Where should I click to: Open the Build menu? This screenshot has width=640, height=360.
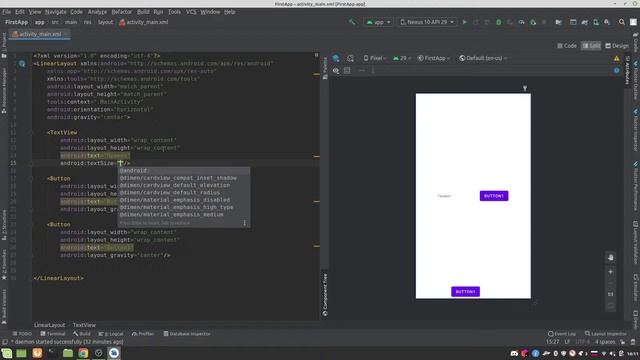coord(143,12)
